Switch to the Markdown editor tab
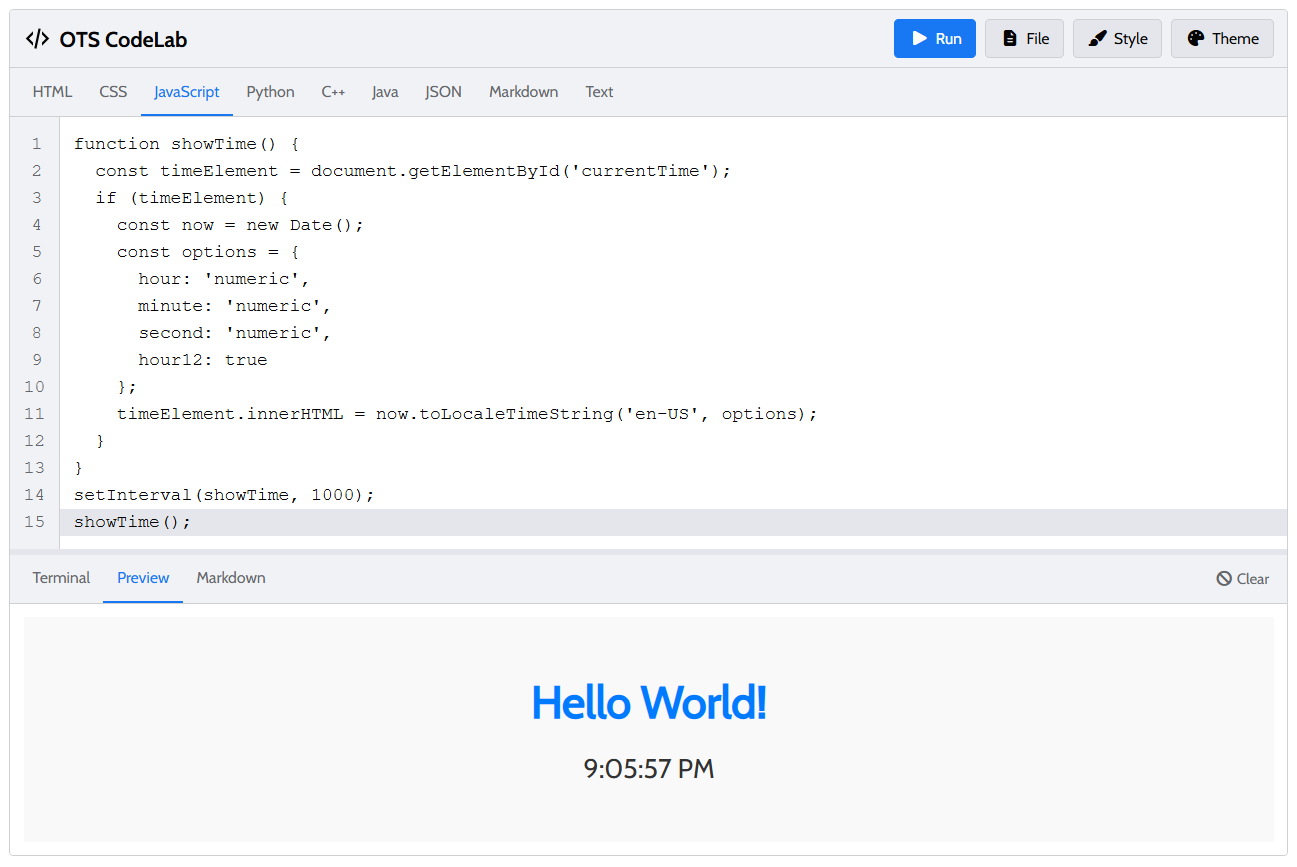1297x867 pixels. tap(523, 92)
